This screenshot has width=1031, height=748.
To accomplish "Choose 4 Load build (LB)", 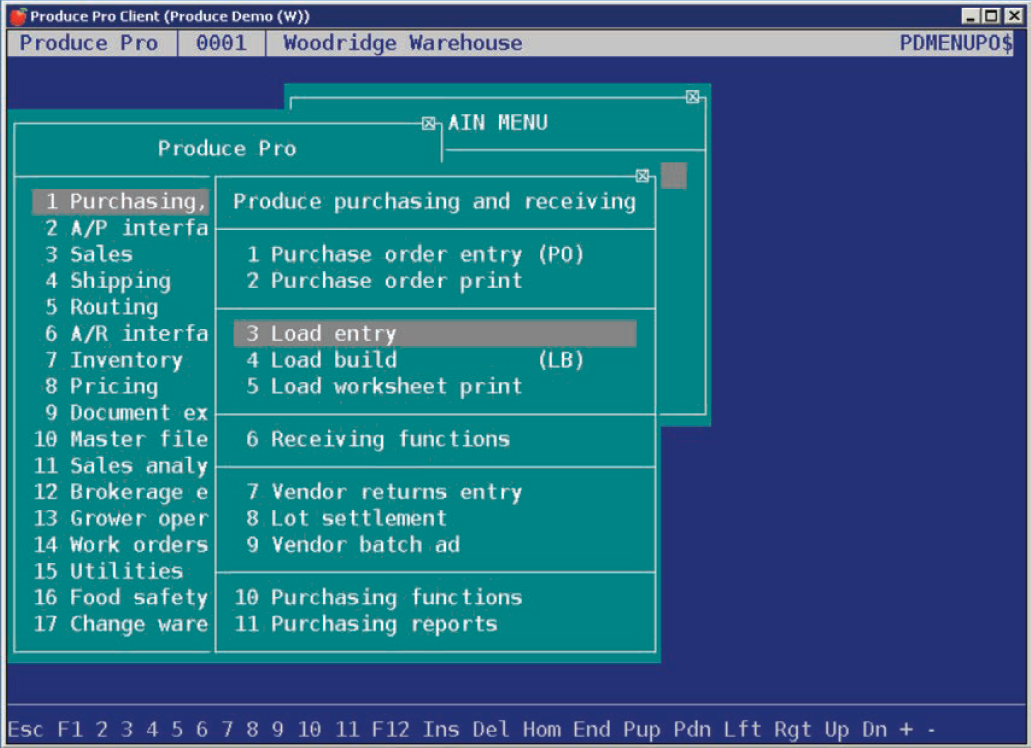I will tap(415, 360).
